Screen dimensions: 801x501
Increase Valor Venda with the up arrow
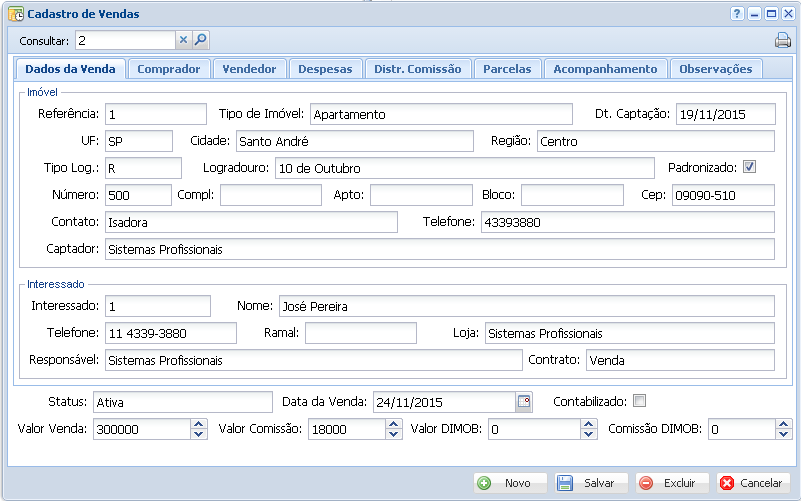[197, 424]
